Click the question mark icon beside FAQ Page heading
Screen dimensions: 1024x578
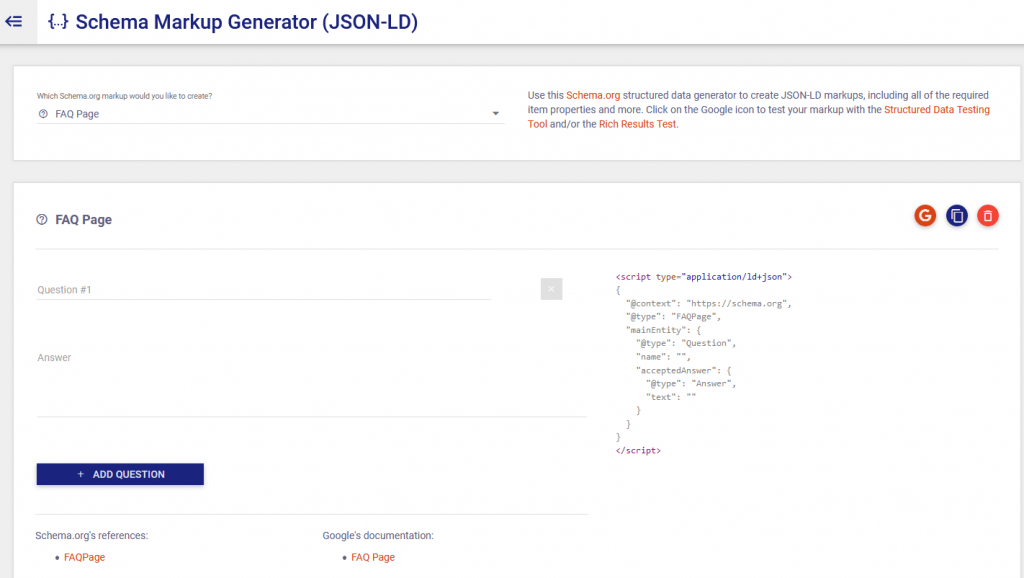(42, 219)
